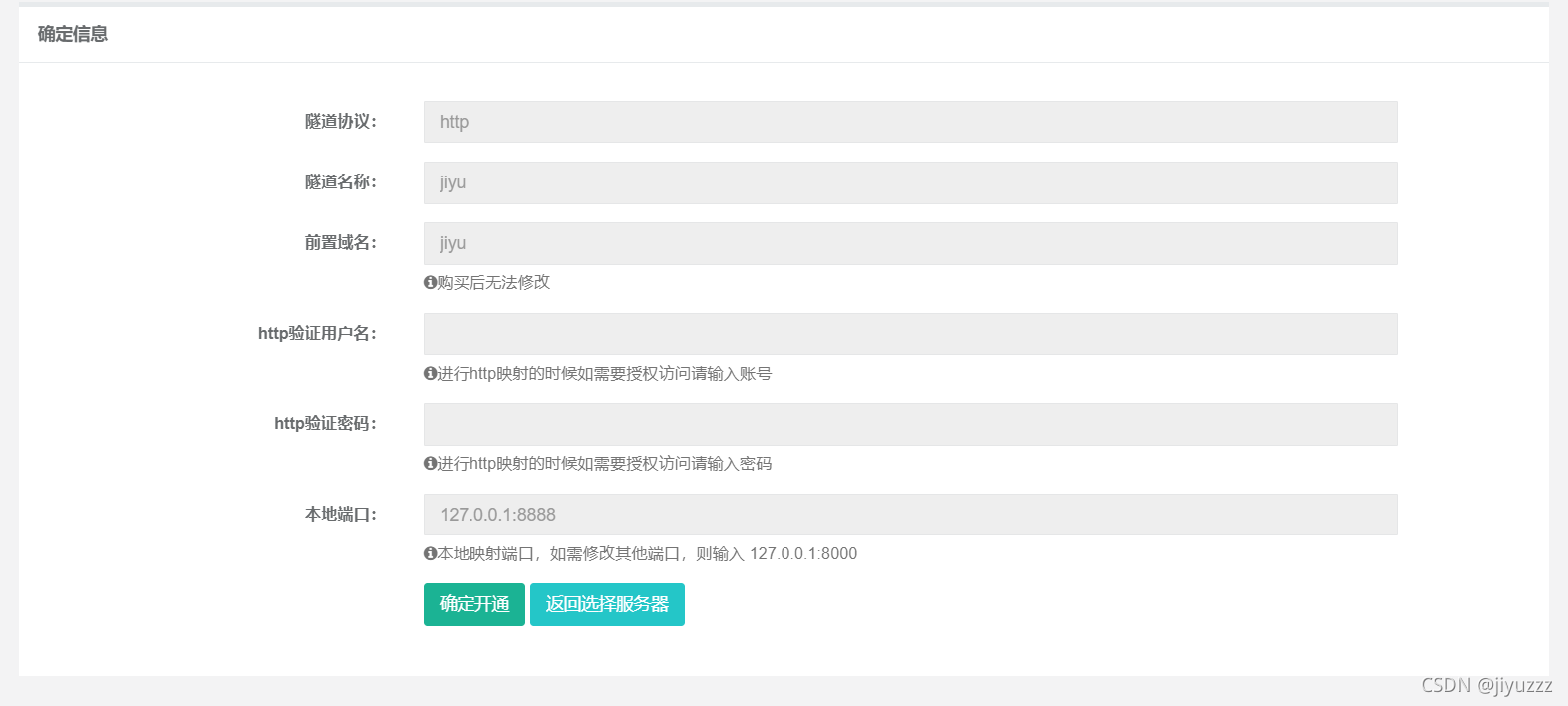Click the 本地端口 field with 127.0.0.1:8888

click(910, 515)
